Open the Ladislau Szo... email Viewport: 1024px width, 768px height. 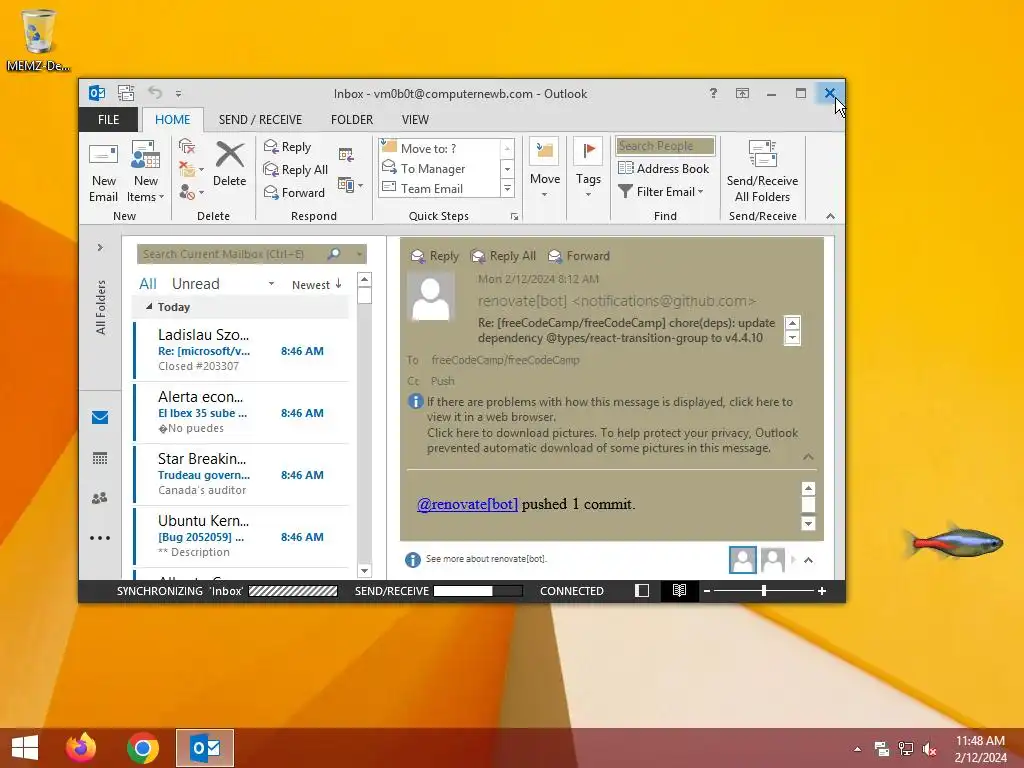[x=242, y=350]
